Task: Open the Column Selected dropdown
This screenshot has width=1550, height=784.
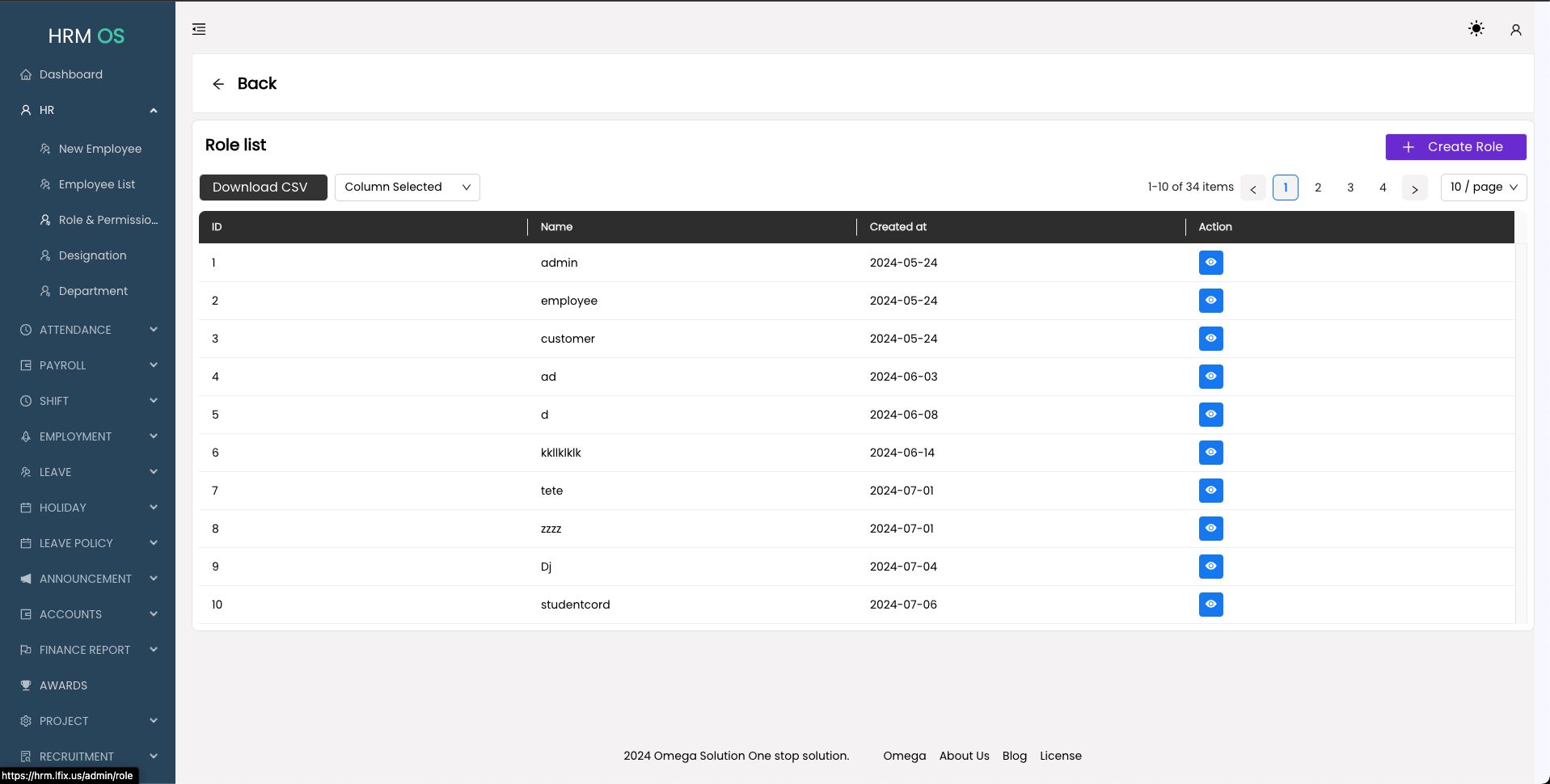Action: point(408,188)
